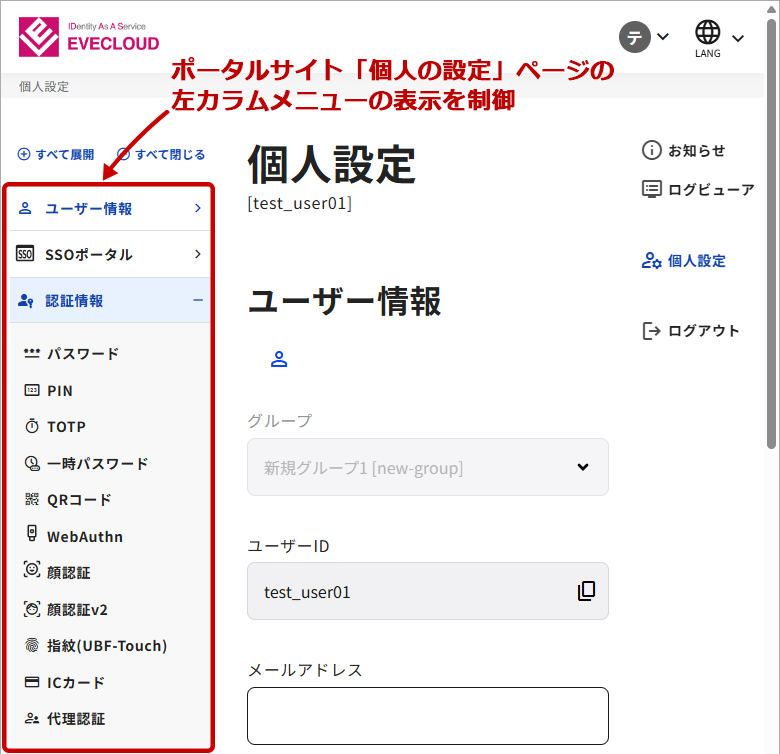Expand all sections with すべて展開
This screenshot has height=754, width=780.
pyautogui.click(x=56, y=154)
